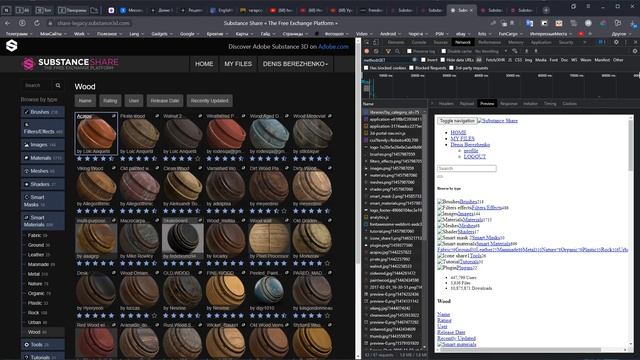Open the Response request tab
640x360 pixels.
(x=509, y=104)
